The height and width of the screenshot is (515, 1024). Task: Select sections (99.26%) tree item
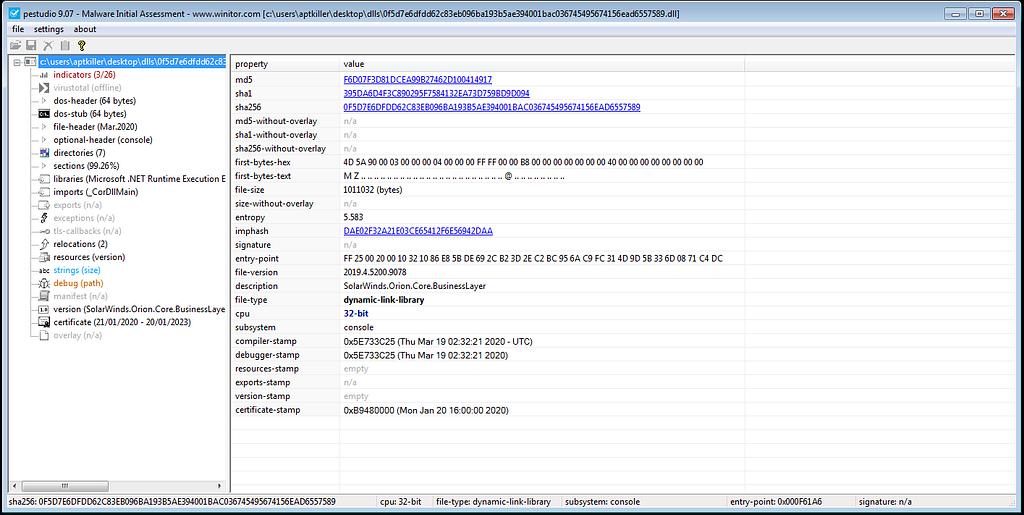[86, 166]
